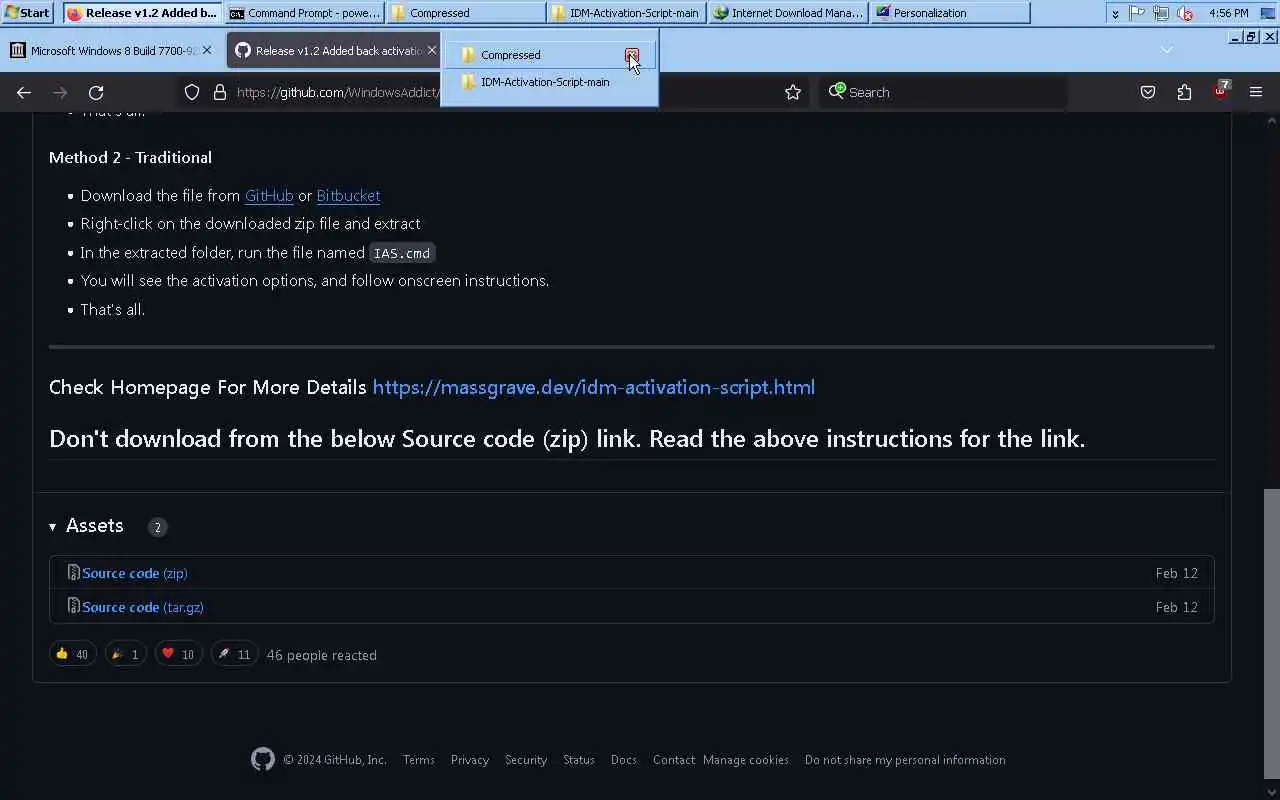Click the GitHub footer logo
This screenshot has width=1280, height=800.
[263, 760]
